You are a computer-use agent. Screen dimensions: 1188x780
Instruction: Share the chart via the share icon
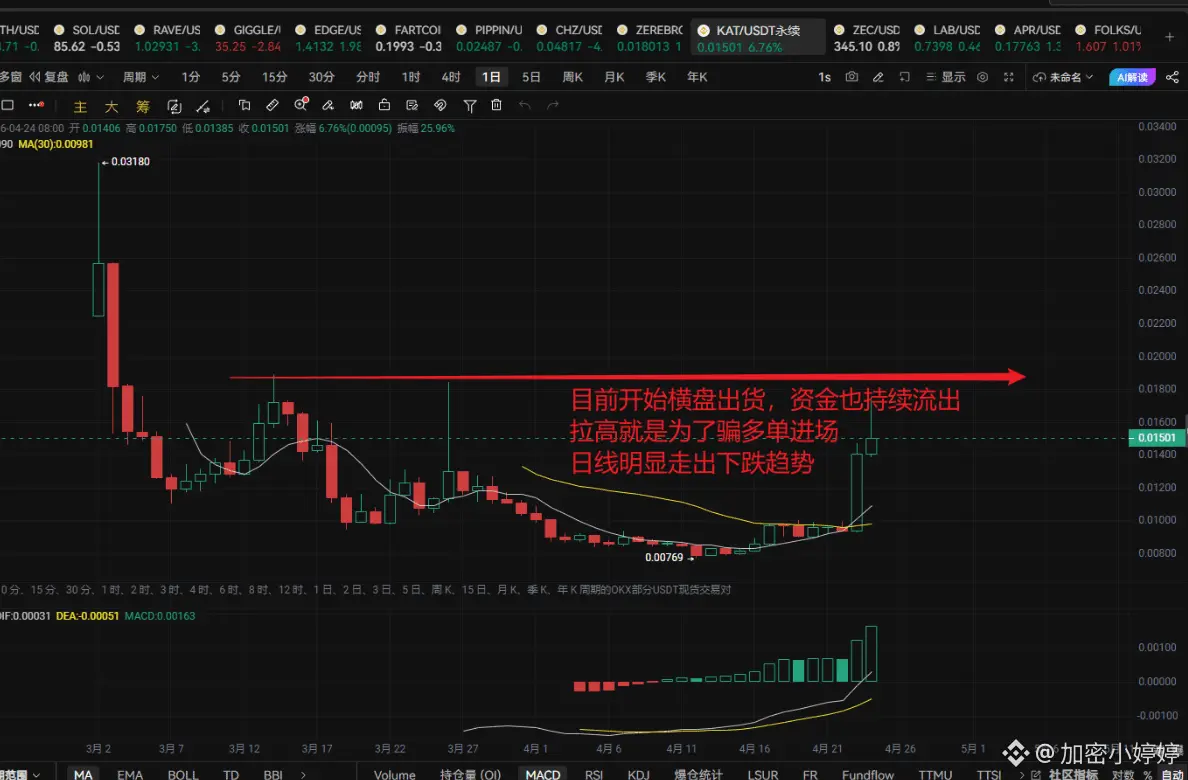pyautogui.click(x=1172, y=77)
